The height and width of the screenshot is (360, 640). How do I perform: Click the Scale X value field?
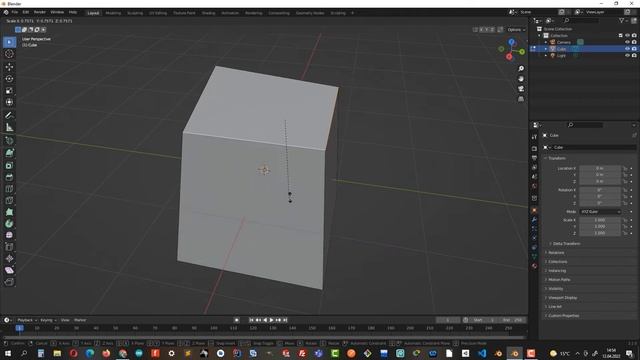click(600, 220)
